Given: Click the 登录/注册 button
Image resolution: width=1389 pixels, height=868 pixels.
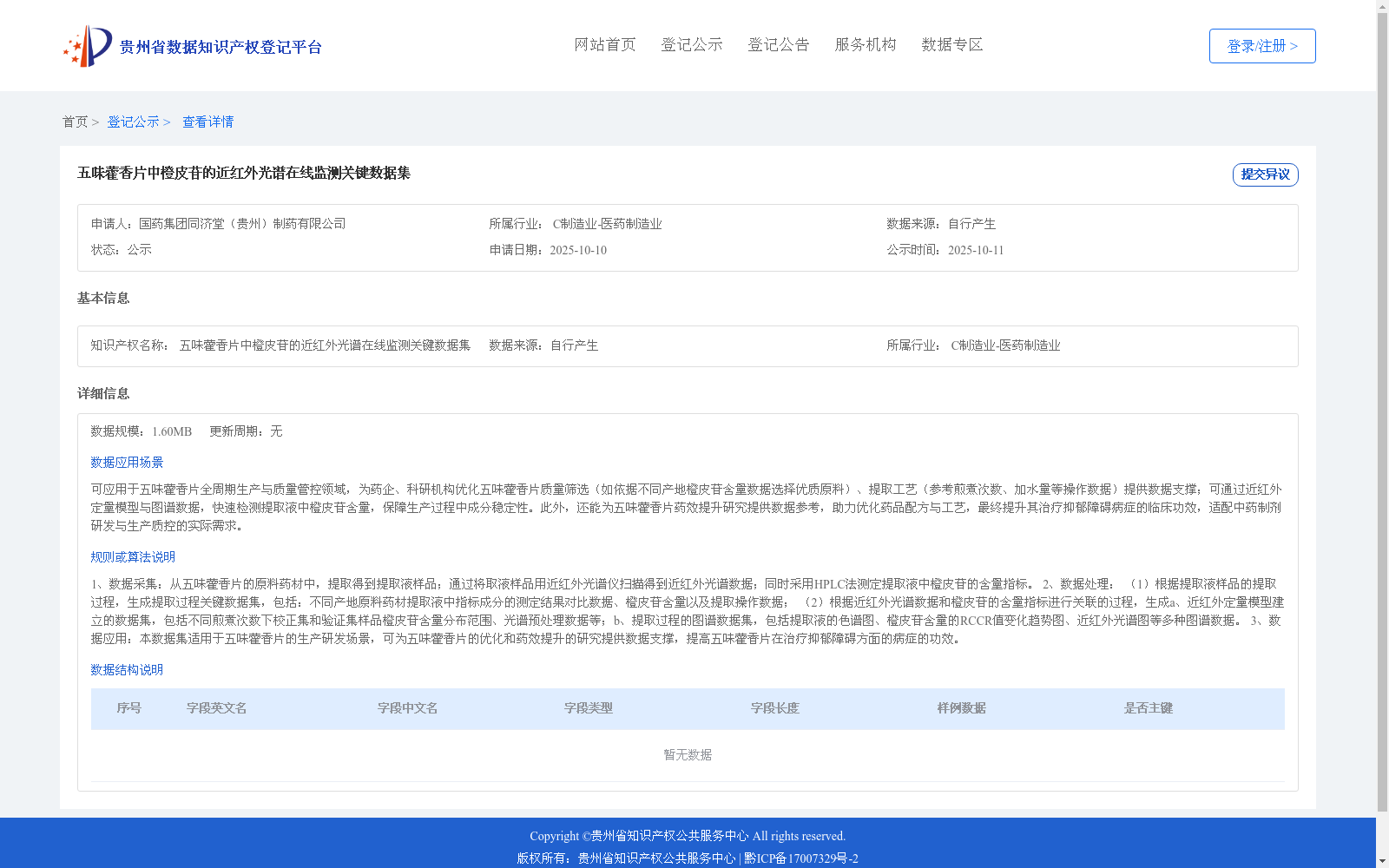Looking at the screenshot, I should (x=1262, y=46).
